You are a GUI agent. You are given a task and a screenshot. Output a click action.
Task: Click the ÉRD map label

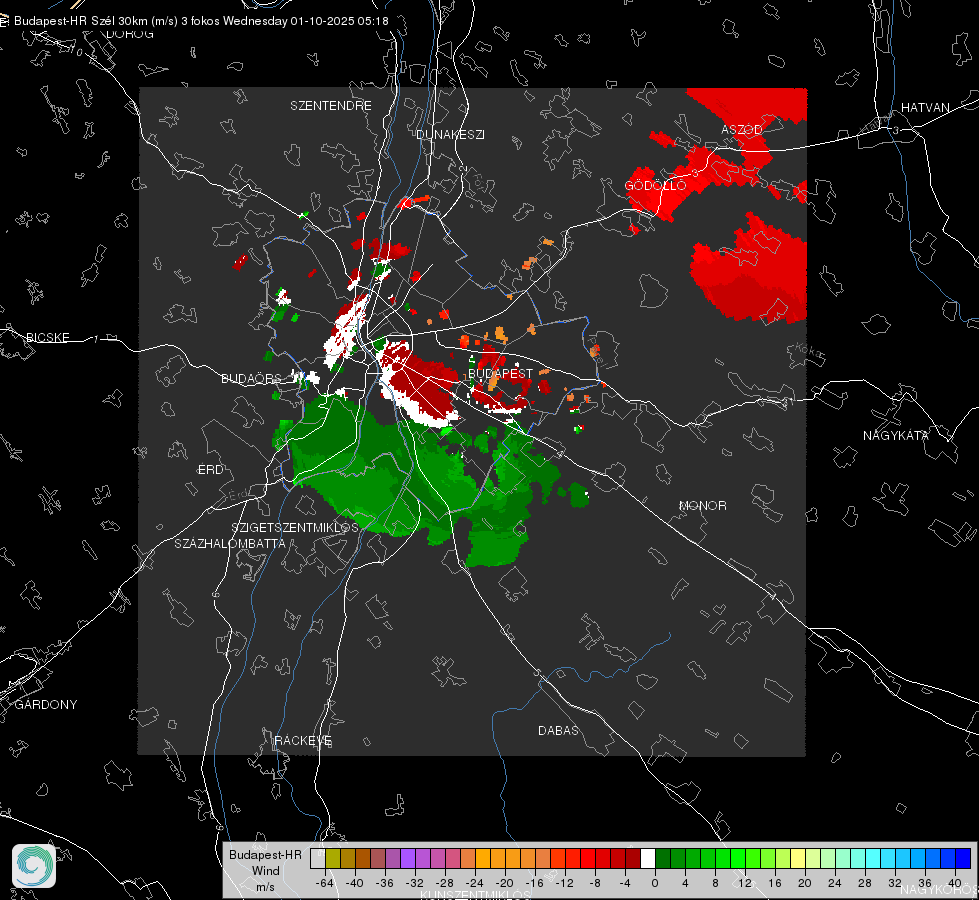210,470
